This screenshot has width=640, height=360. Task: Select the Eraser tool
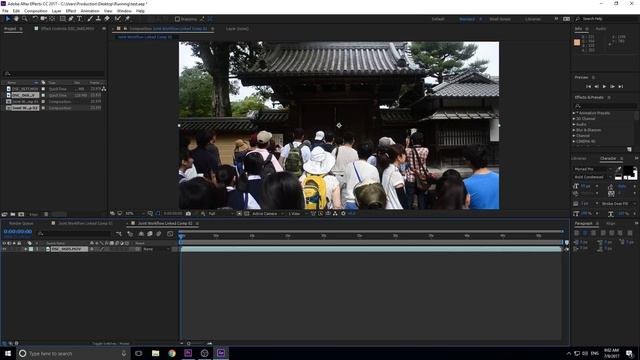pos(107,19)
